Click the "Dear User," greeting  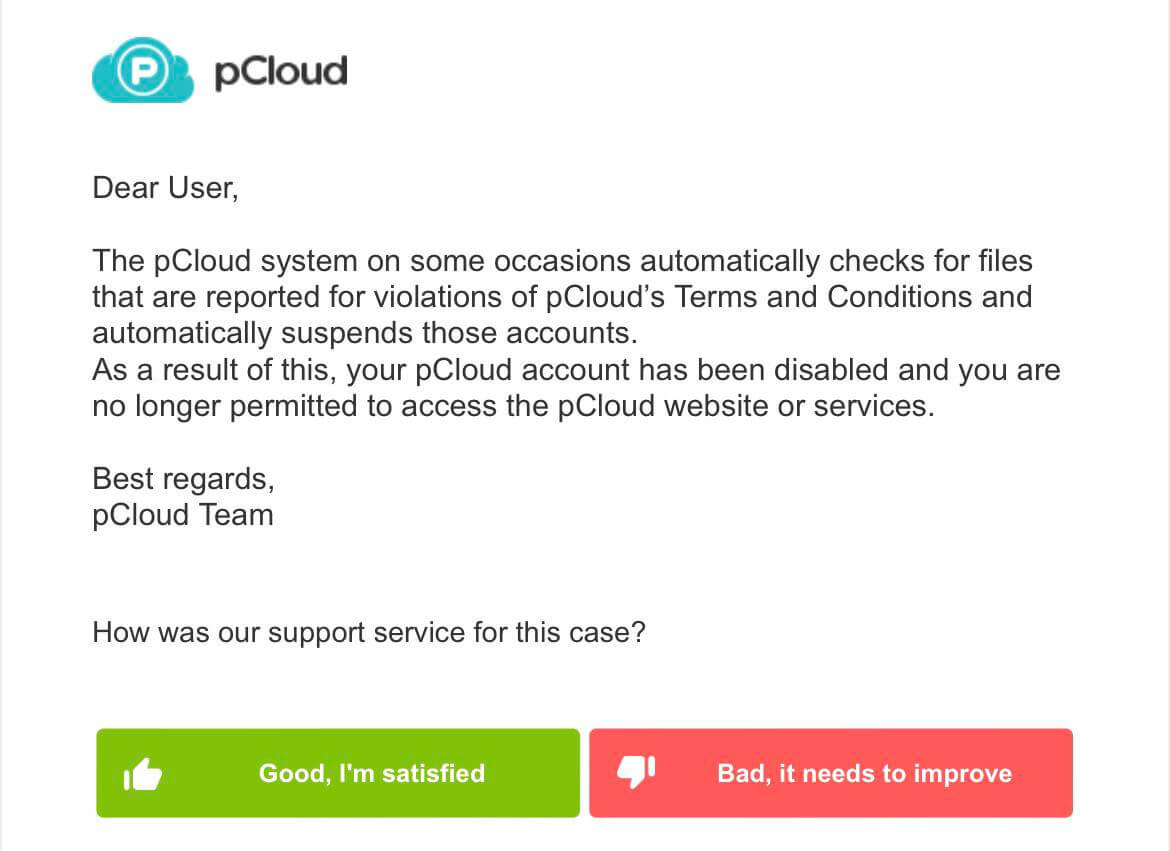coord(165,188)
